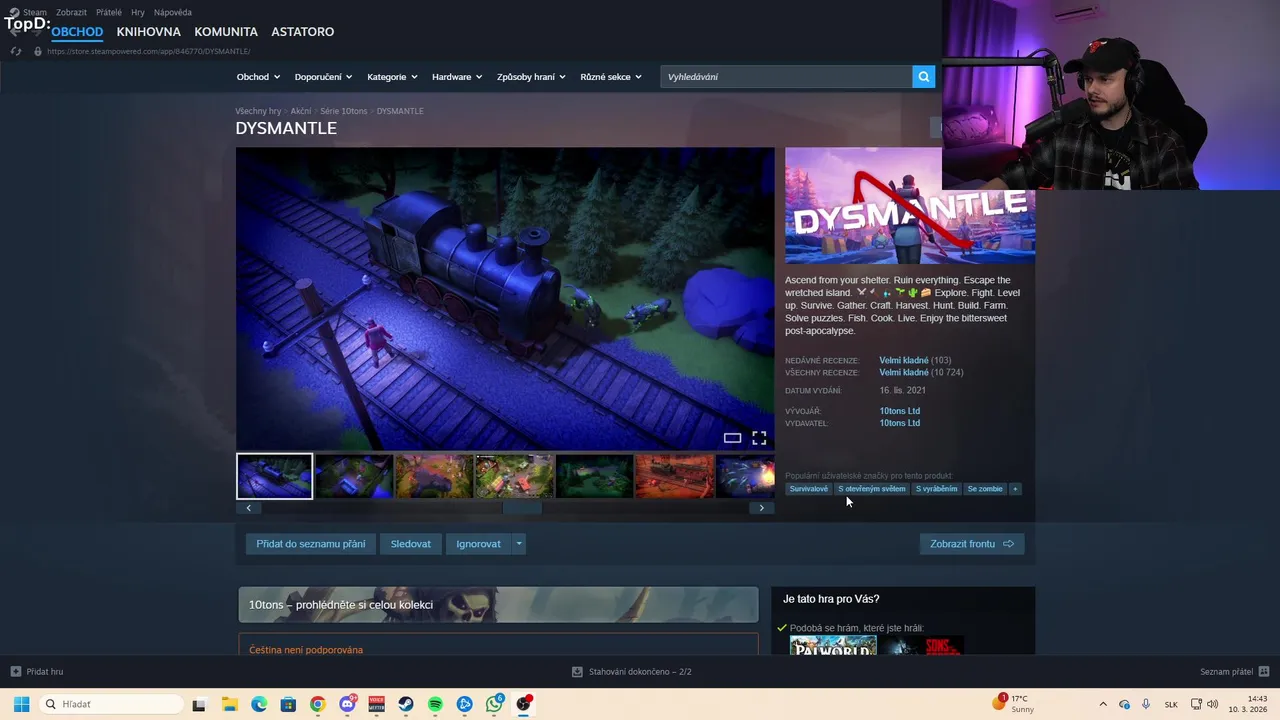Launch Google Chrome from taskbar
The width and height of the screenshot is (1280, 720).
[317, 704]
